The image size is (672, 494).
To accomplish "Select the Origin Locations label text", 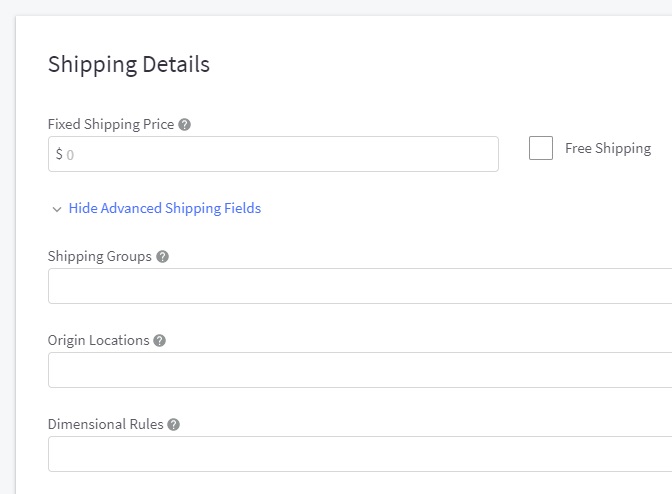I will pyautogui.click(x=98, y=340).
